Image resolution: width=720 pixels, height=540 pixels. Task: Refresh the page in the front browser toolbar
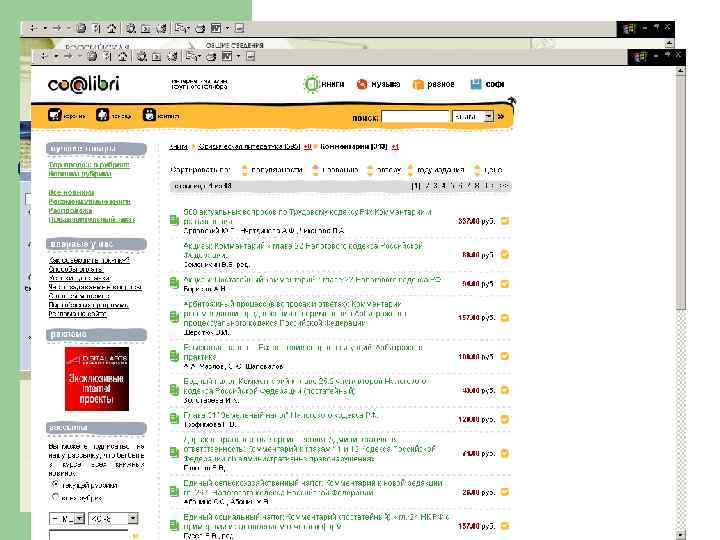tap(107, 56)
